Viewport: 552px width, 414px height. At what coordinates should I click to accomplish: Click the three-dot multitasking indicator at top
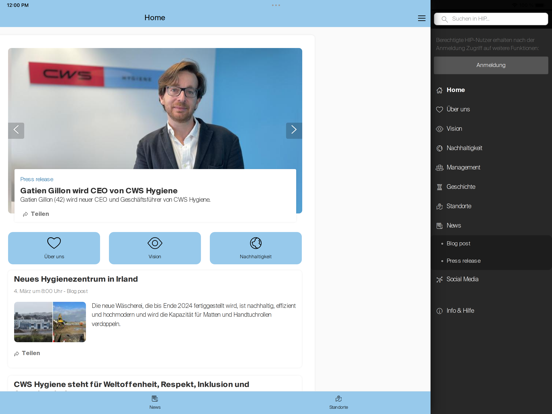tap(276, 5)
